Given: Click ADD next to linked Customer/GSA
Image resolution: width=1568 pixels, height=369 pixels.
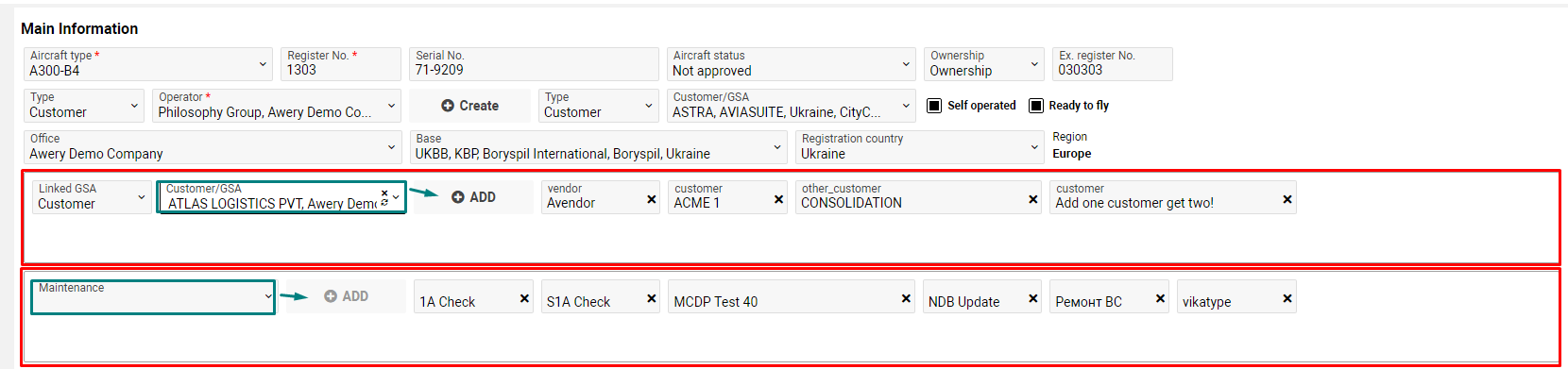Looking at the screenshot, I should tap(473, 197).
